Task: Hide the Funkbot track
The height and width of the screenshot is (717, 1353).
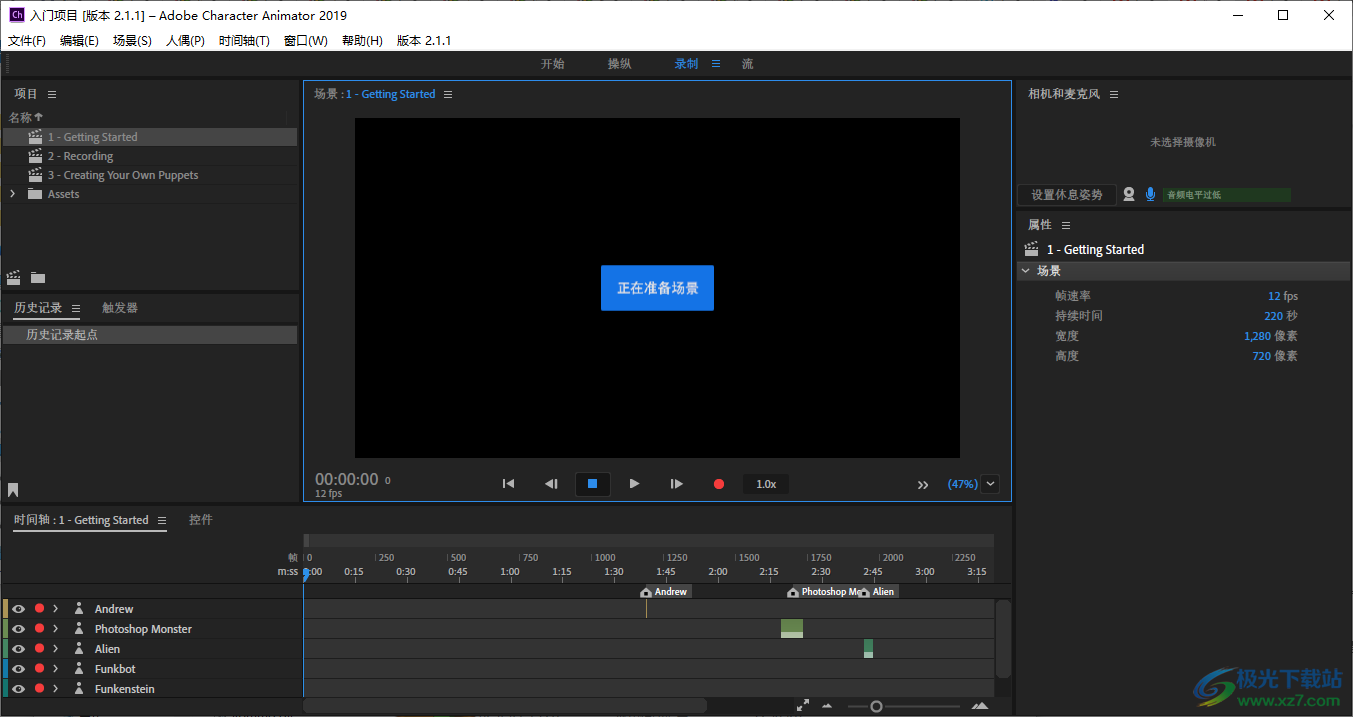Action: [18, 669]
